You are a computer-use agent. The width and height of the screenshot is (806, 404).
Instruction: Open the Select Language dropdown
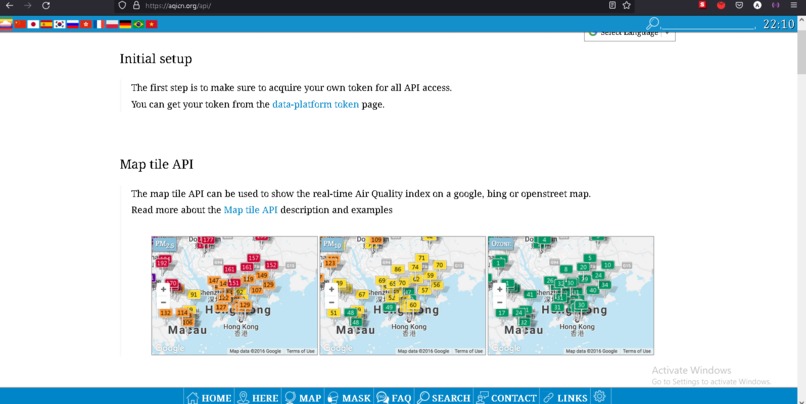coord(630,34)
